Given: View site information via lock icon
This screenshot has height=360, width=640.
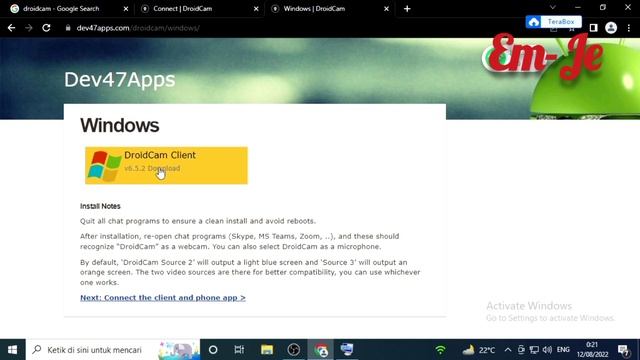Looking at the screenshot, I should (68, 28).
